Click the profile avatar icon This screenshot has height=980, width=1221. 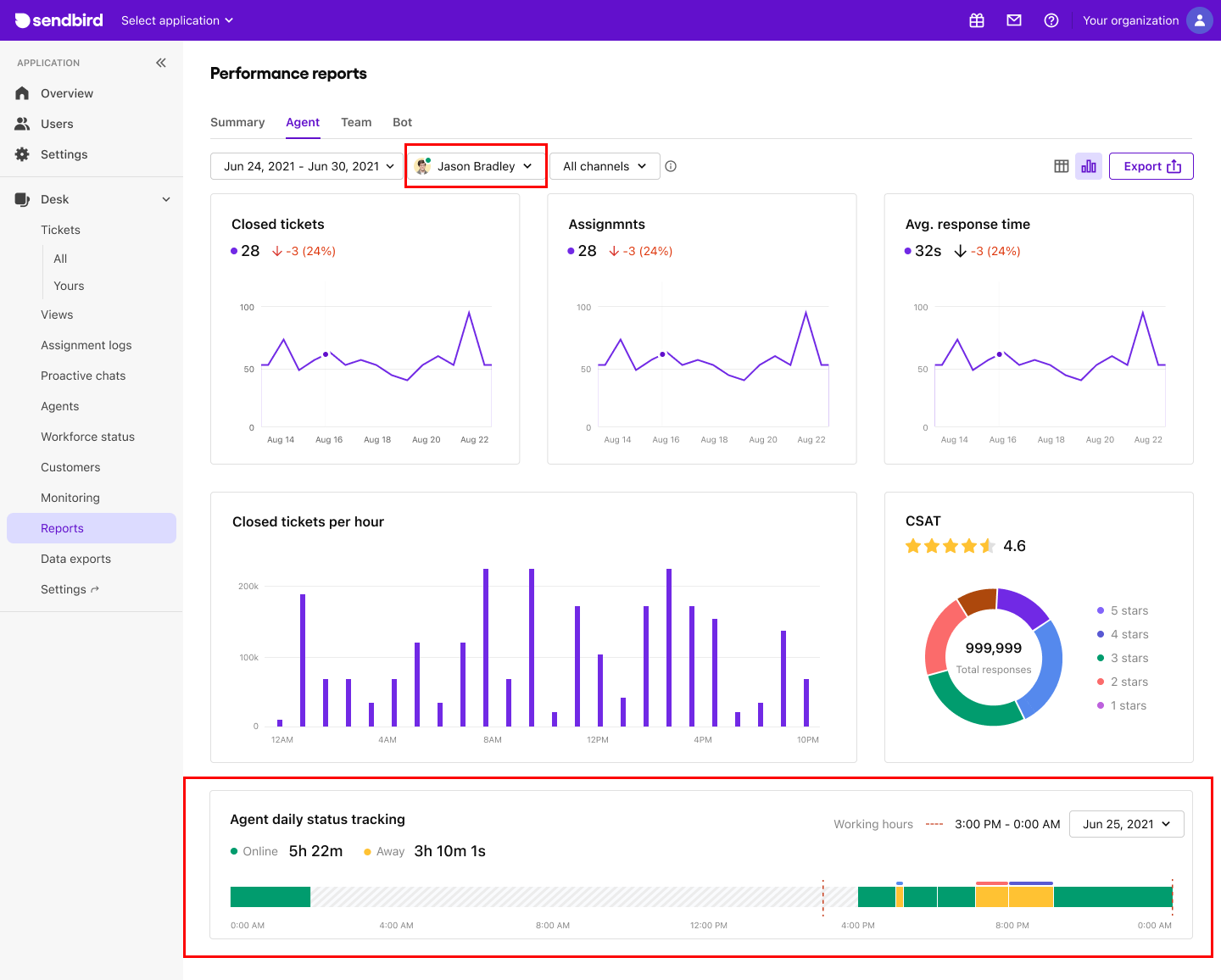pos(1199,19)
